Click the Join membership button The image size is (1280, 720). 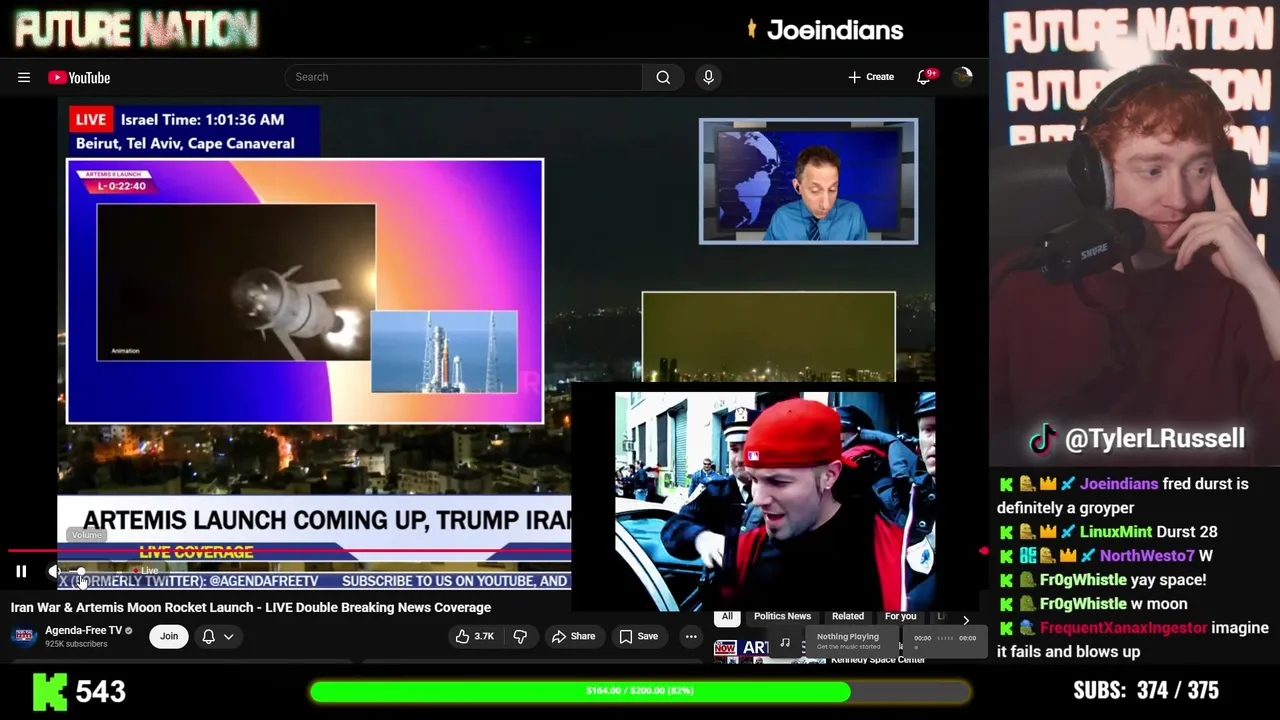click(169, 636)
